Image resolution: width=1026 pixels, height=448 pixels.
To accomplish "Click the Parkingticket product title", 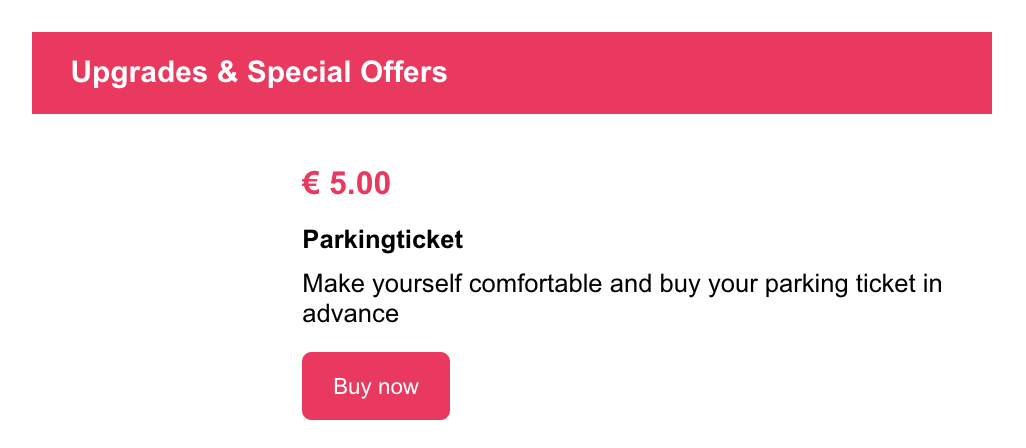I will click(382, 240).
